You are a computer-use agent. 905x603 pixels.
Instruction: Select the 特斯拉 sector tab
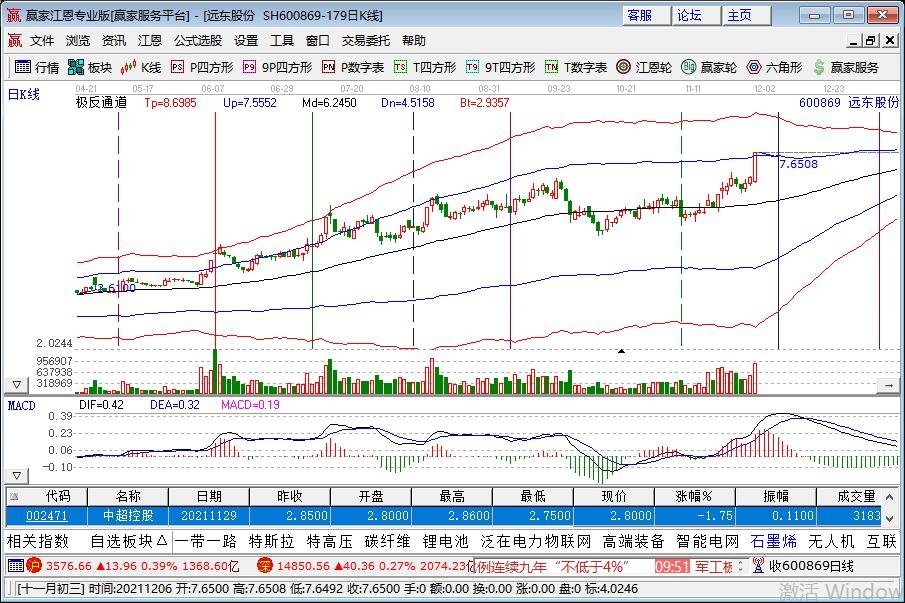coord(272,541)
